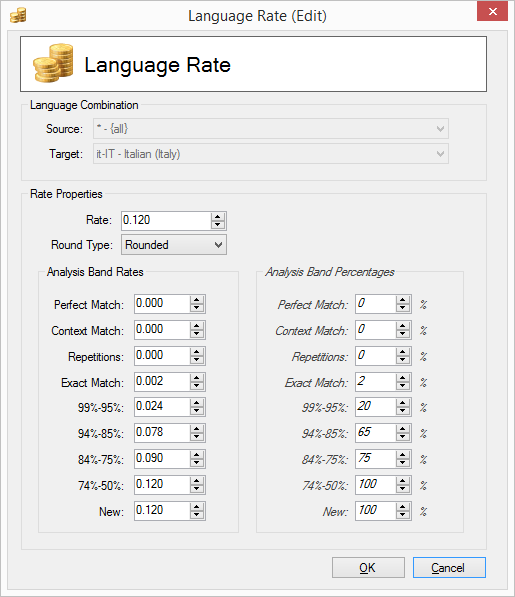Increase the Rate value with up arrow
Viewport: 515px width, 597px height.
pyautogui.click(x=218, y=217)
